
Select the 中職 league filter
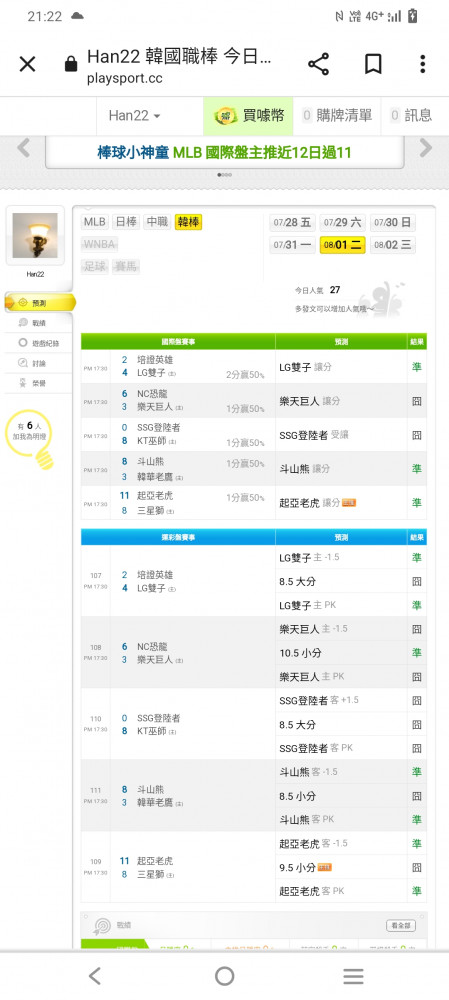tap(157, 222)
